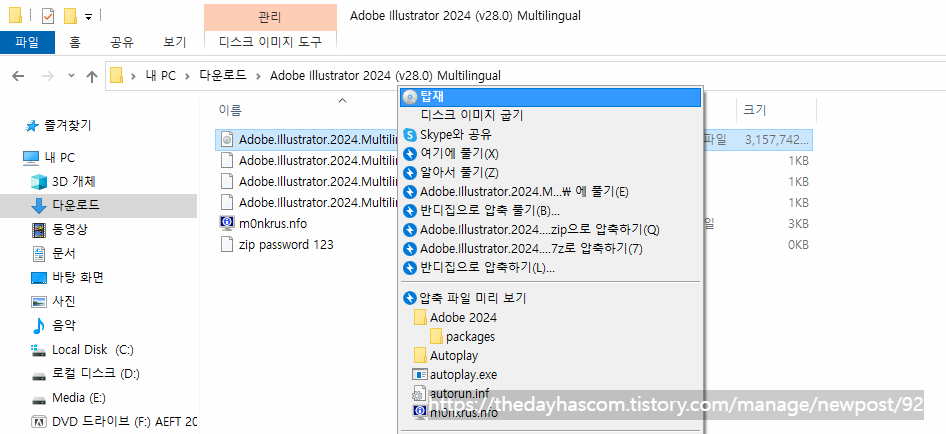Click 다운로드 in address breadcrumb

coord(223,76)
